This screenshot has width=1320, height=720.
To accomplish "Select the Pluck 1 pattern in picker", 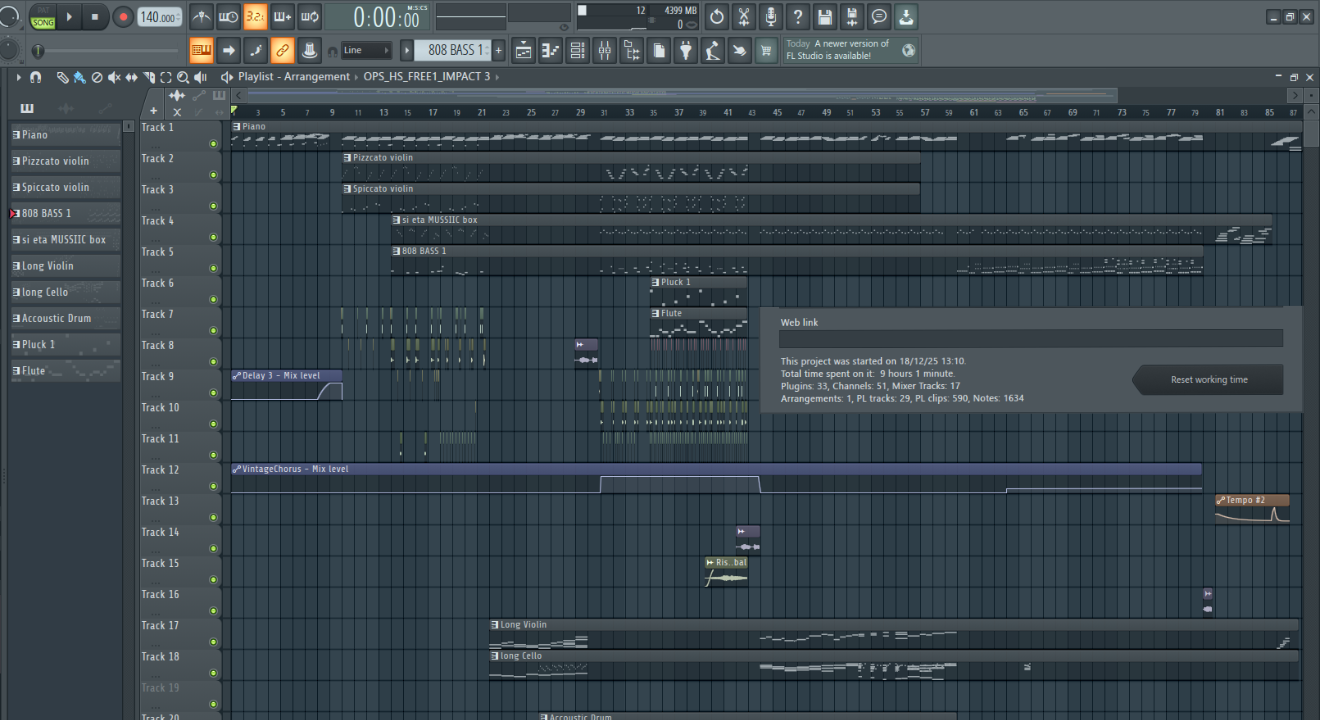I will click(65, 345).
